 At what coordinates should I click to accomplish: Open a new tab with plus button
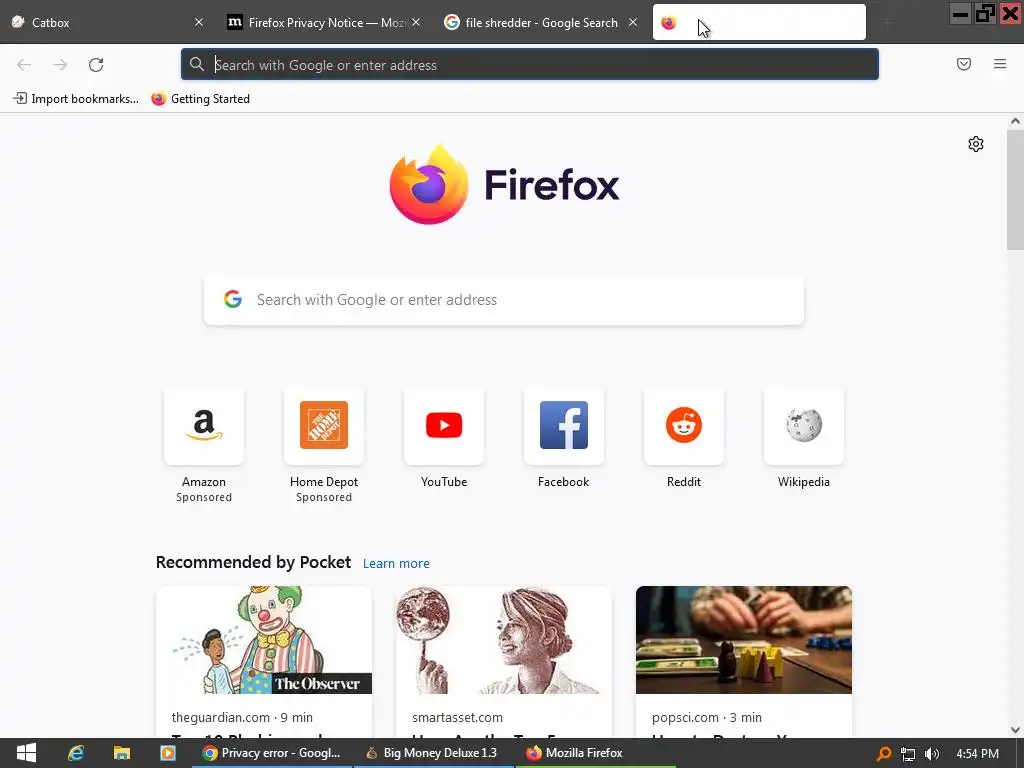[x=888, y=23]
